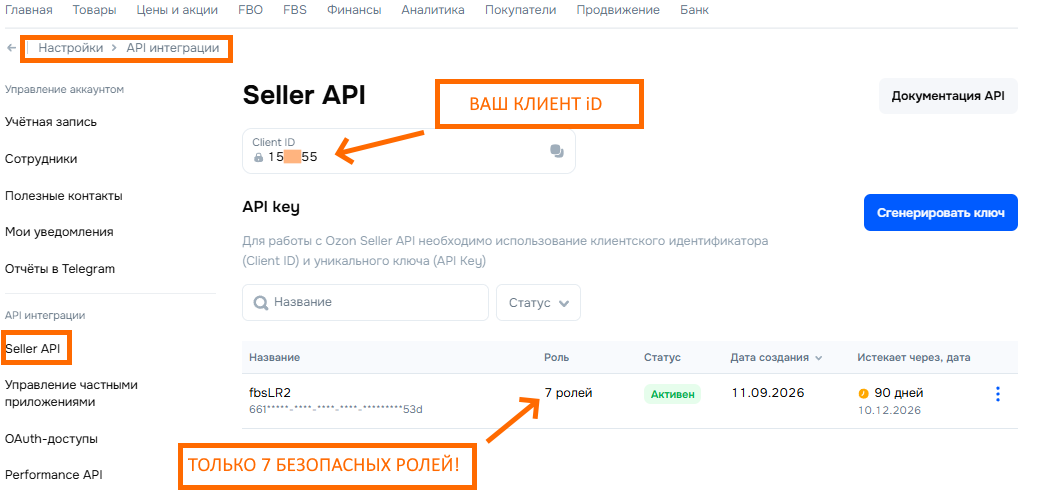The height and width of the screenshot is (497, 1046).
Task: Open the Товары menu
Action: [94, 10]
